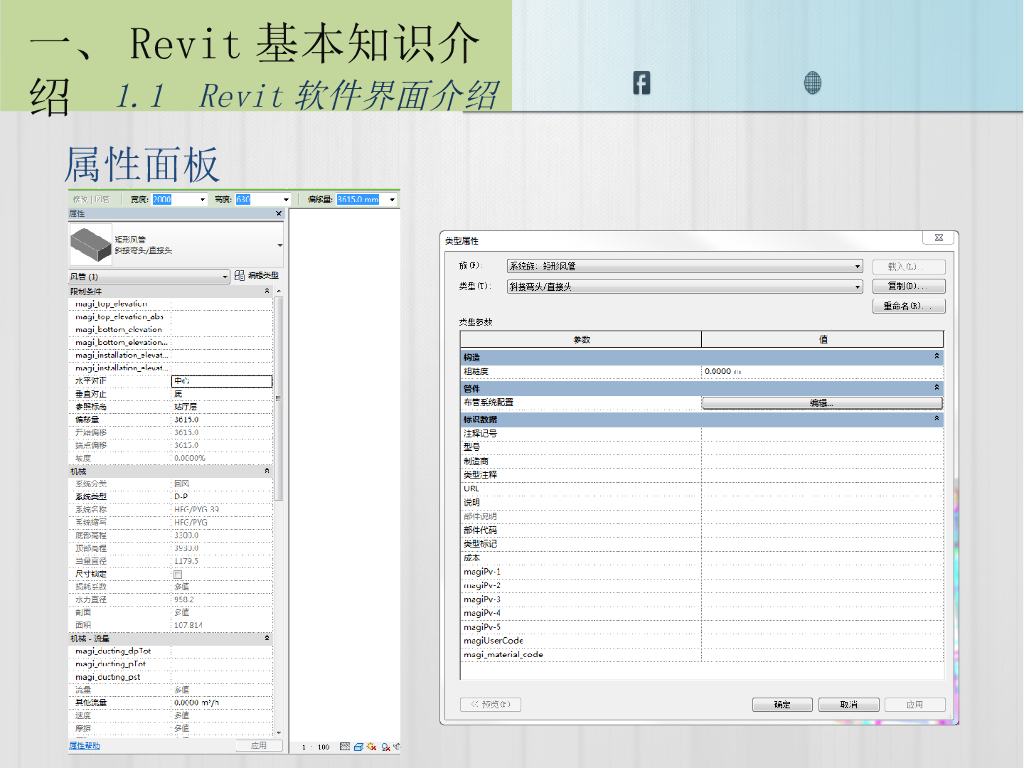Click the rectangular duct type preview thumbnail
The image size is (1024, 768).
90,243
